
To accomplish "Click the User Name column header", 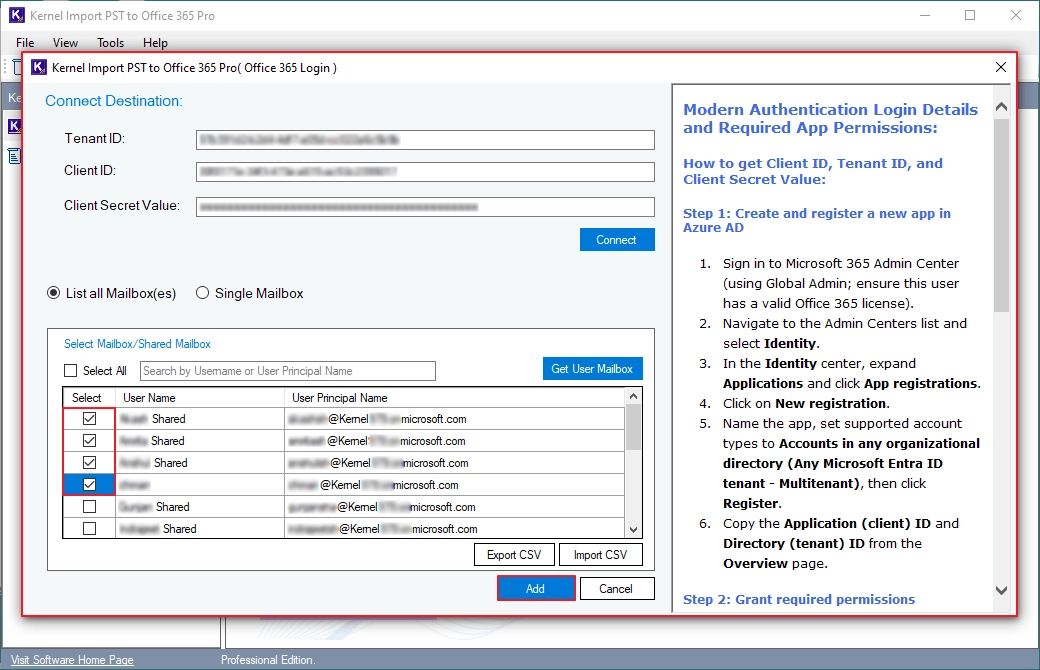I will coord(200,398).
